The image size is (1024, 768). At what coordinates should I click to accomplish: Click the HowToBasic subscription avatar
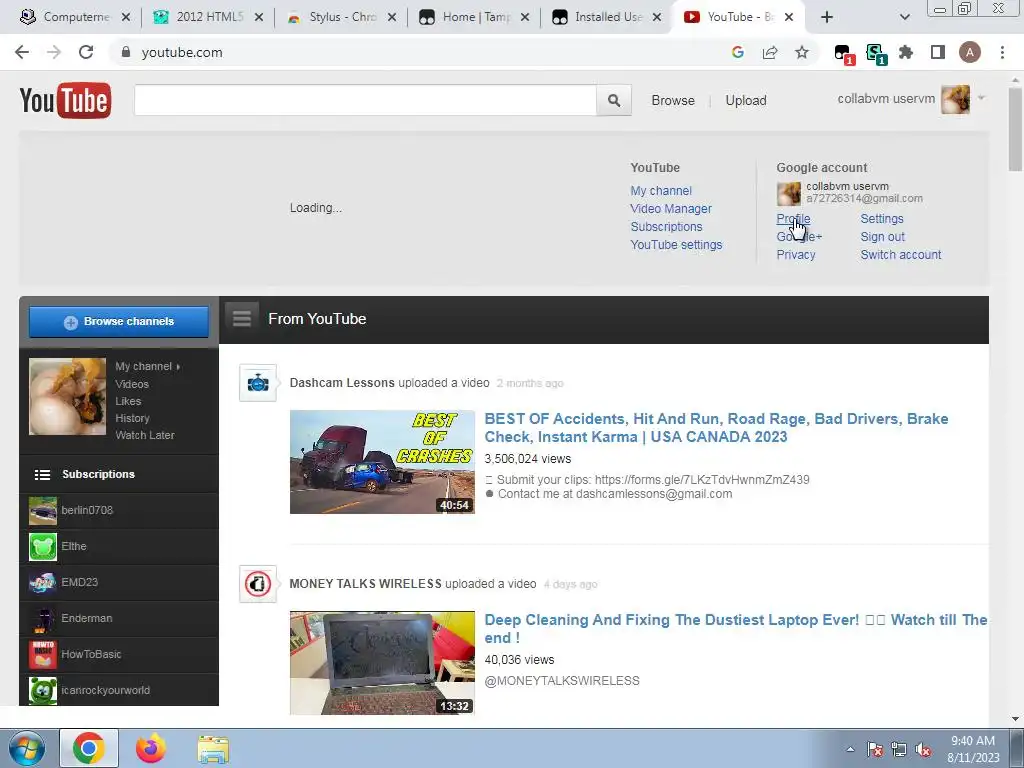[42, 654]
